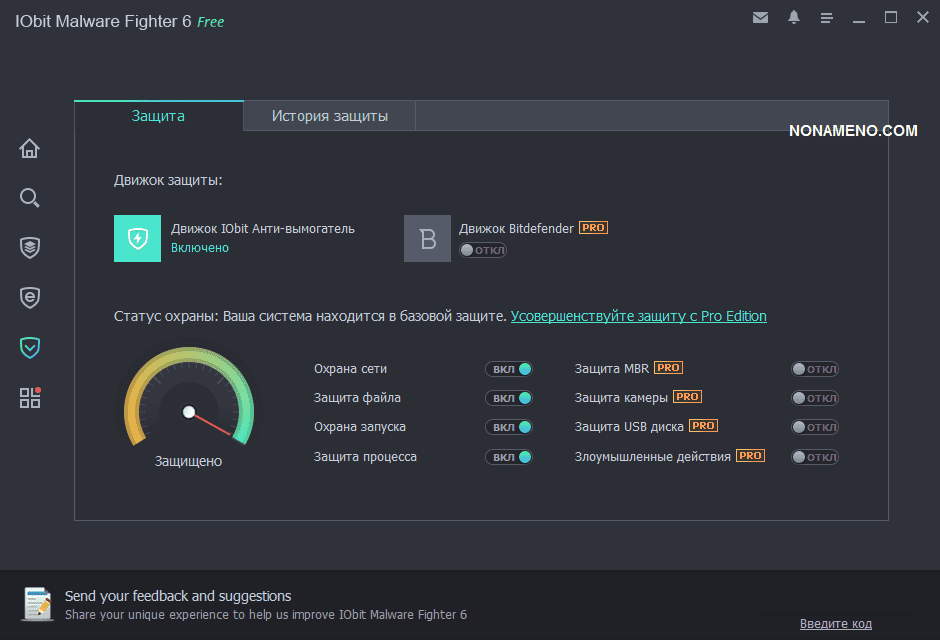
Task: Enable the Защита MBR toggle
Action: click(814, 369)
